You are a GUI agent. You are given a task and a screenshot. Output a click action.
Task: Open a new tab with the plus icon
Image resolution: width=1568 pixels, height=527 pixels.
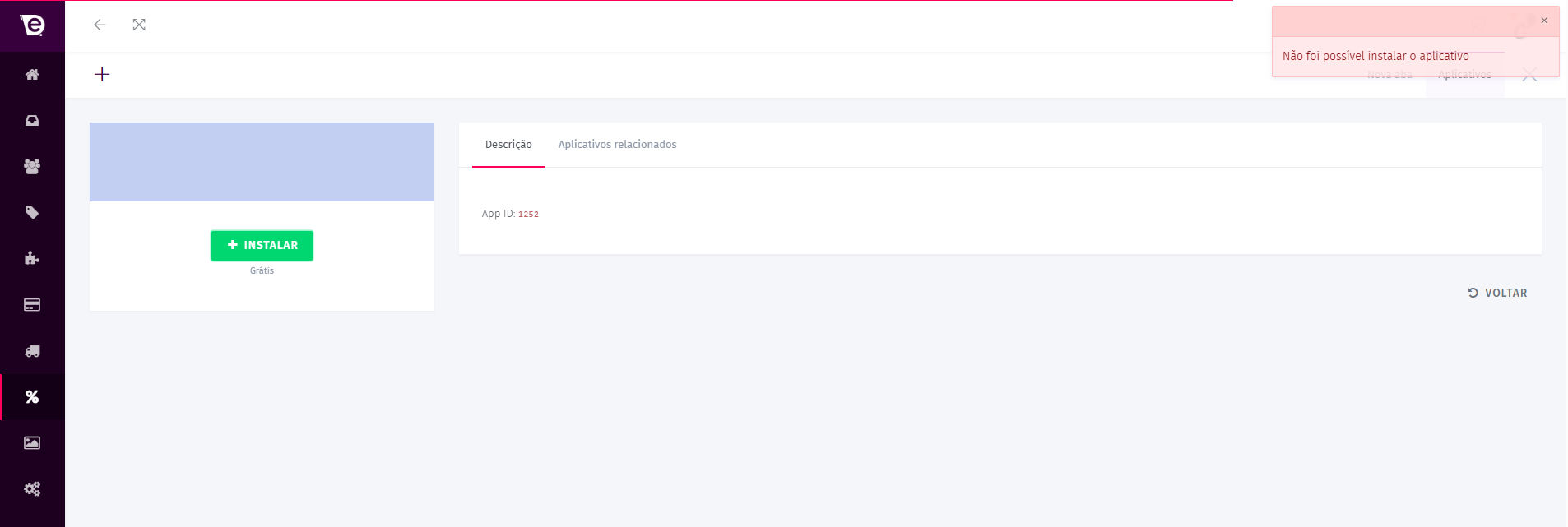[102, 75]
